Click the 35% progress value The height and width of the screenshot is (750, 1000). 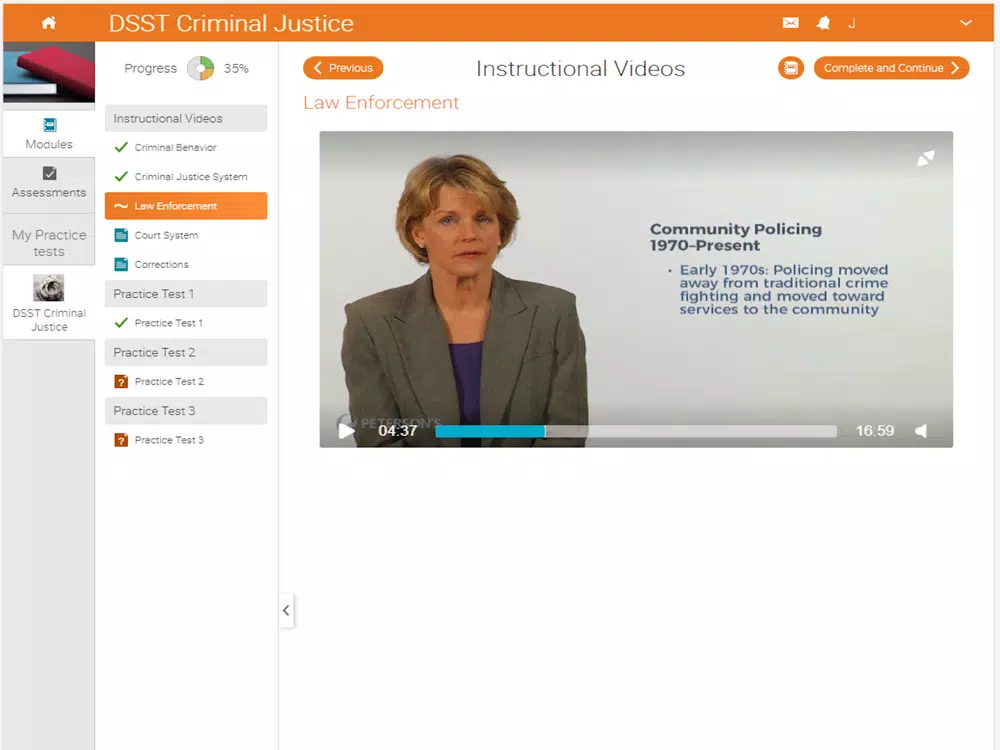pos(236,68)
